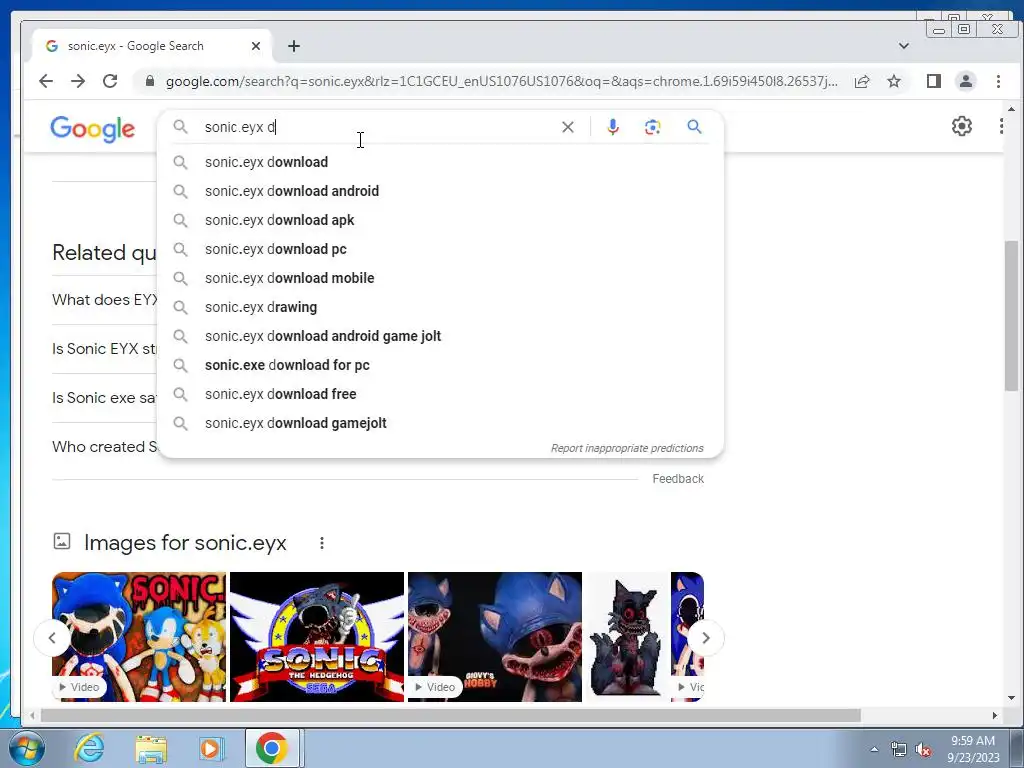Start voice search with microphone icon
The height and width of the screenshot is (768, 1024).
pyautogui.click(x=613, y=127)
